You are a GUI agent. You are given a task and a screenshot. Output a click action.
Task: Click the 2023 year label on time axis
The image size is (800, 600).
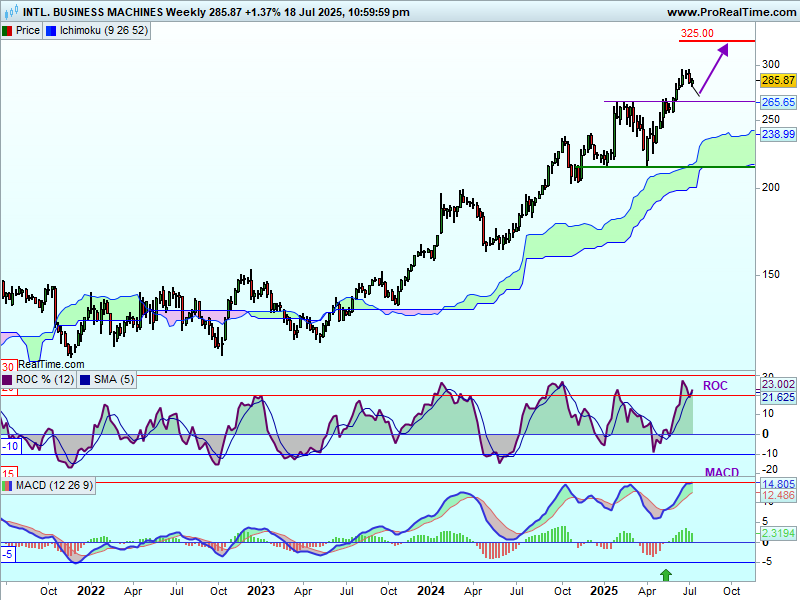click(261, 591)
